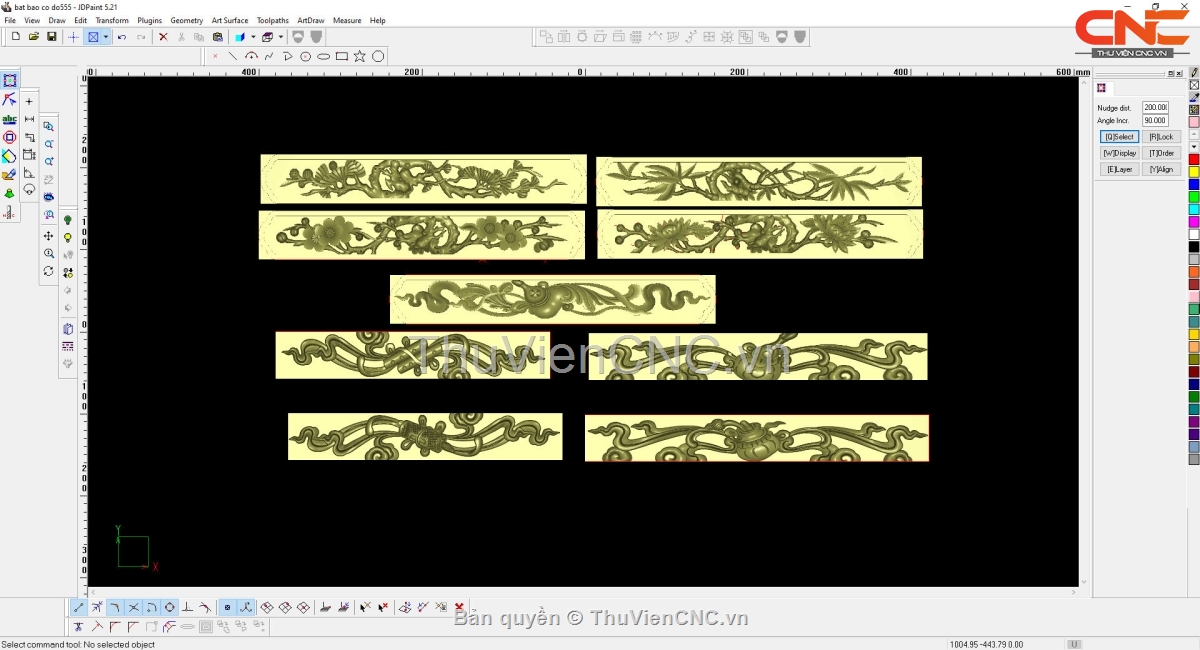Open the Art Surface menu
The height and width of the screenshot is (650, 1200).
pyautogui.click(x=229, y=20)
